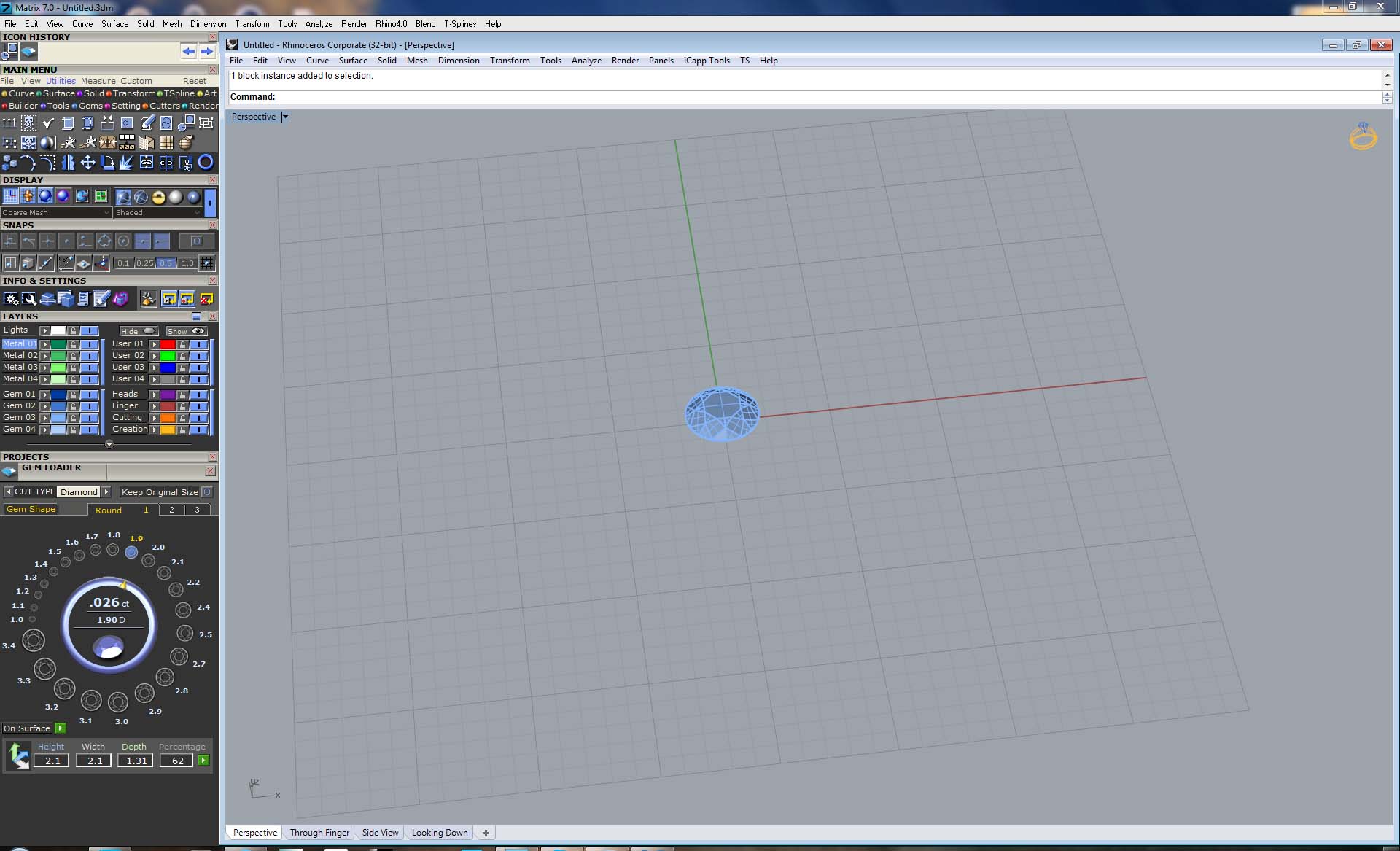
Task: Click the skull-and-crossbones icon in the first row
Action: point(29,123)
